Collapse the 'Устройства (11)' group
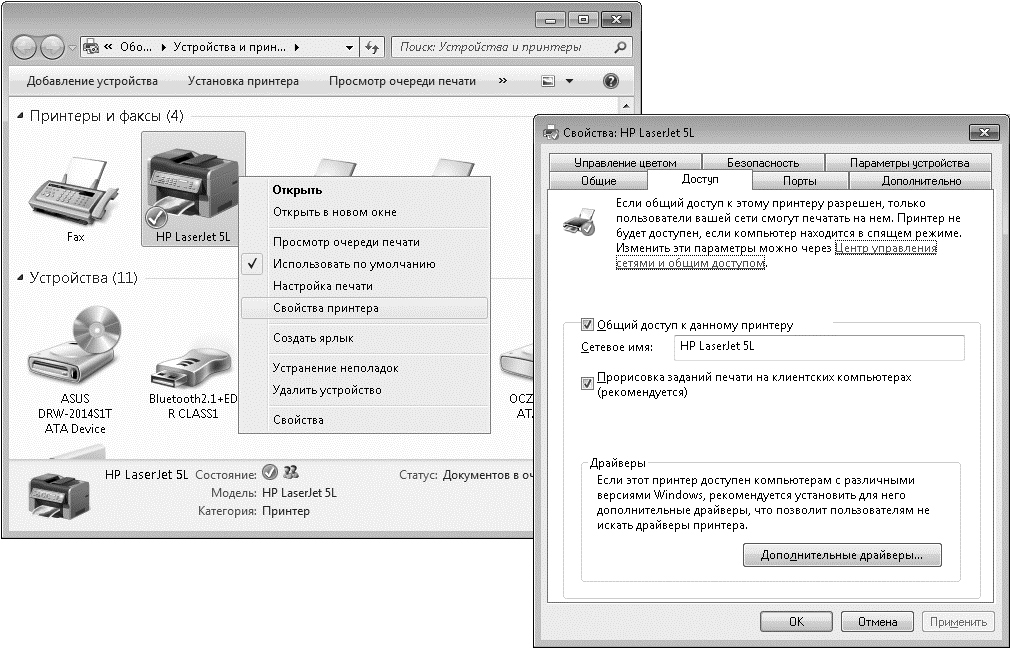1010x648 pixels. (20, 278)
